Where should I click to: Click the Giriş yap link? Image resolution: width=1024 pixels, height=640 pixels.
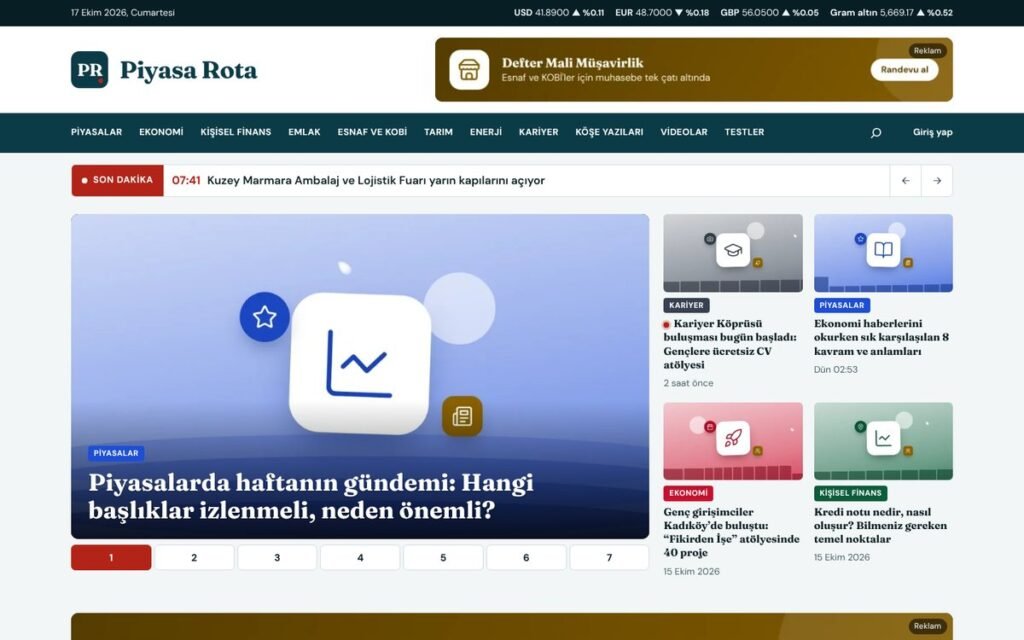tap(933, 133)
